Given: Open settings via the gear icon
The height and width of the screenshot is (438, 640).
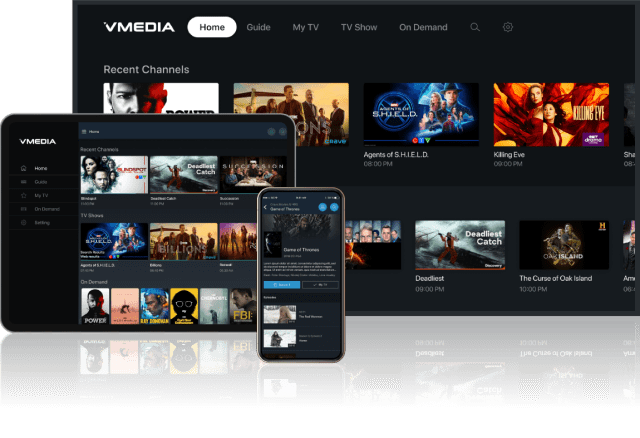Looking at the screenshot, I should [x=508, y=27].
